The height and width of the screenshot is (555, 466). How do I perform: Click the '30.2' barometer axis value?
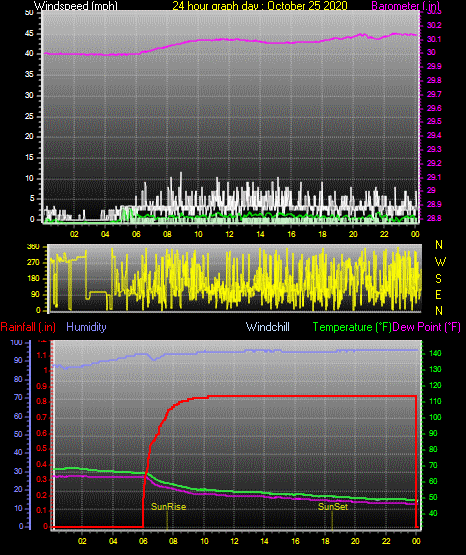pos(434,25)
